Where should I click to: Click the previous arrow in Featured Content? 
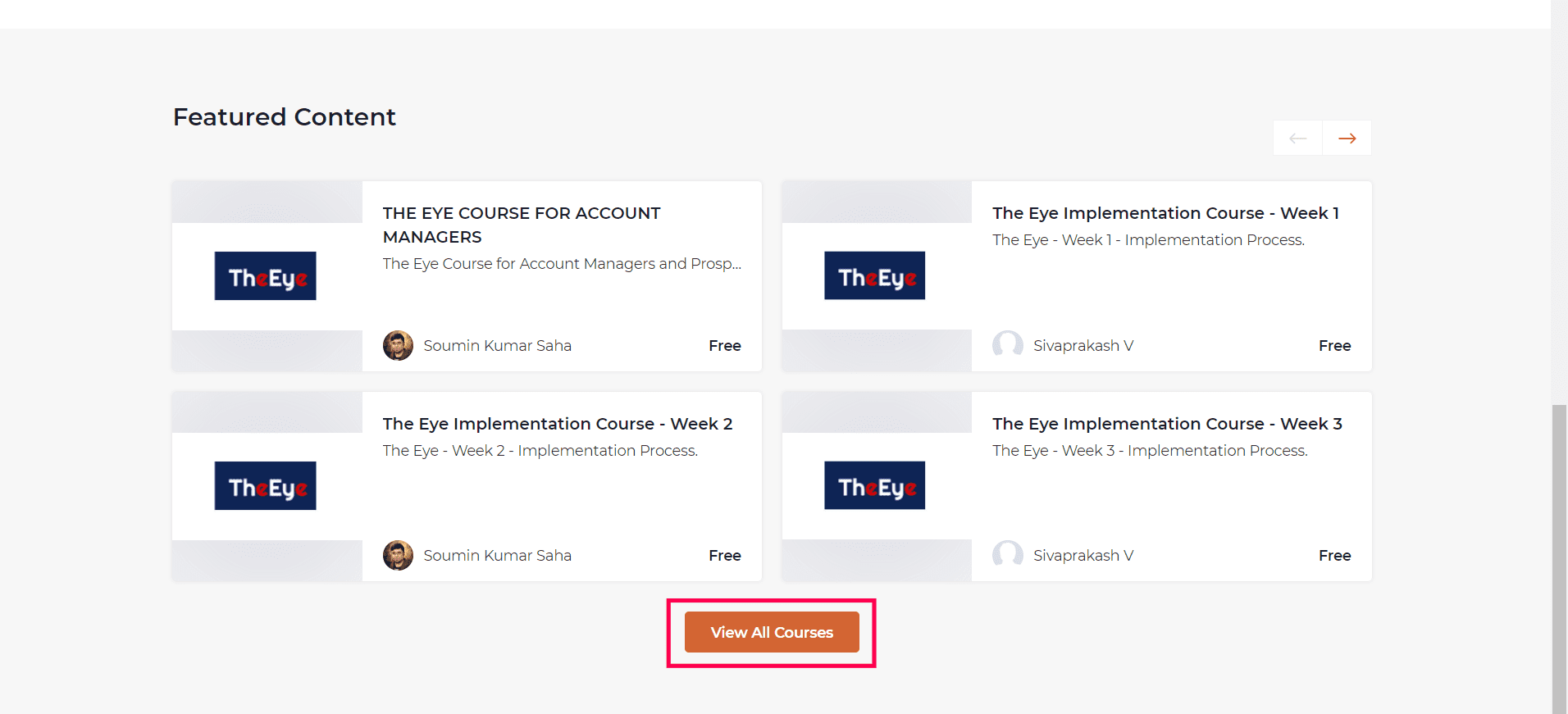(x=1297, y=139)
